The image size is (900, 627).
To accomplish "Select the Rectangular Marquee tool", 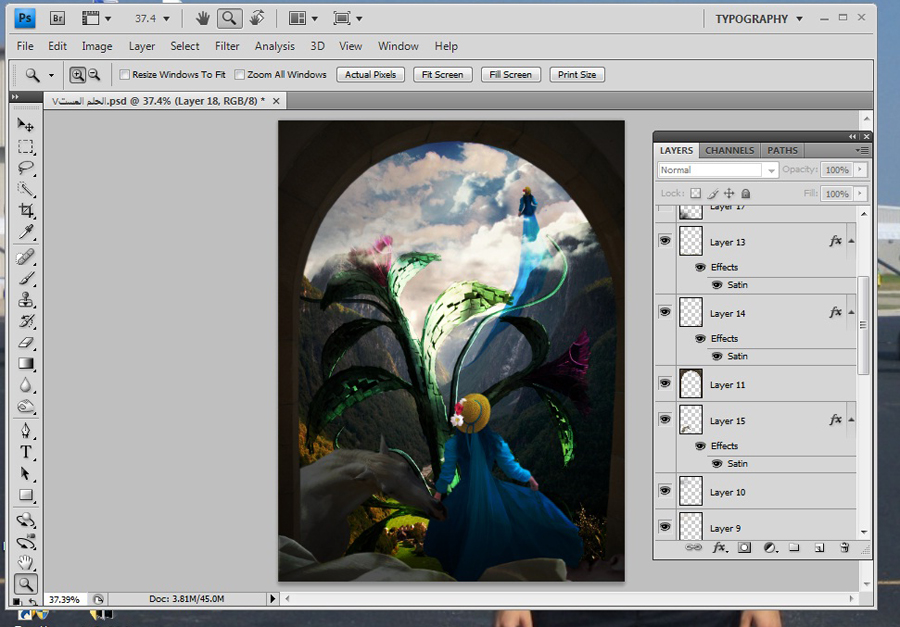I will tap(25, 146).
